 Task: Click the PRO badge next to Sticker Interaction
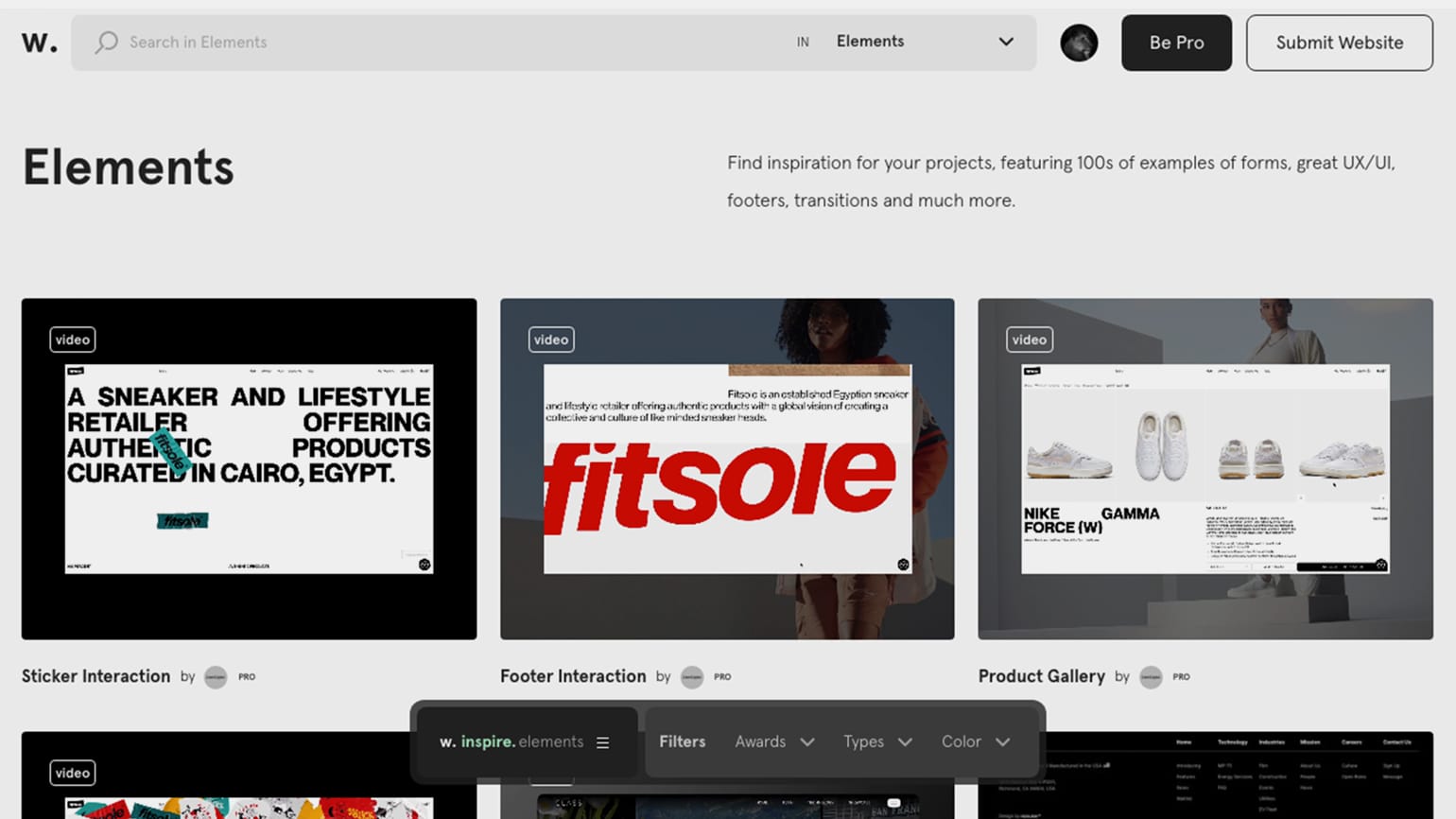pyautogui.click(x=247, y=677)
